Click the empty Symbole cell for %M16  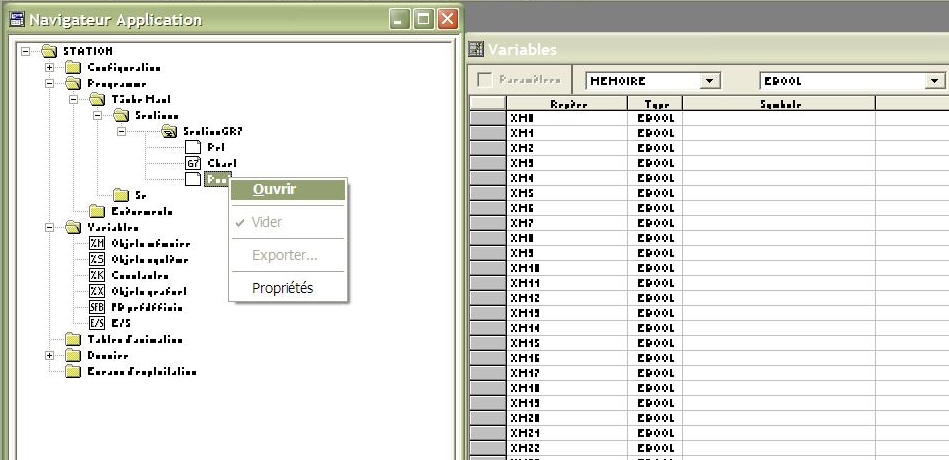[780, 358]
